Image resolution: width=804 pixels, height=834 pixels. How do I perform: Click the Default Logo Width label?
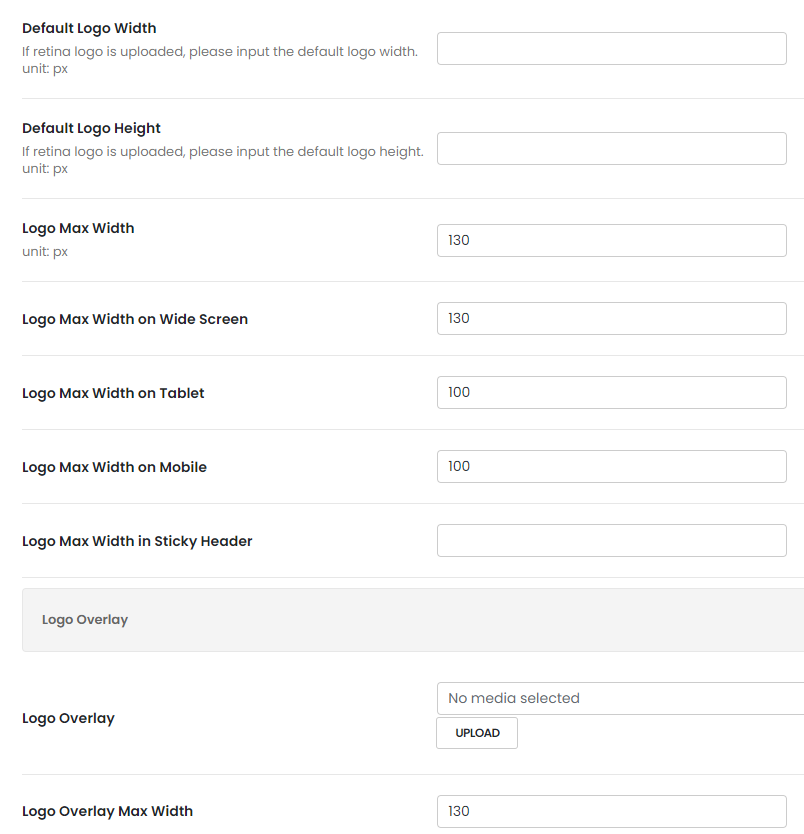tap(89, 28)
